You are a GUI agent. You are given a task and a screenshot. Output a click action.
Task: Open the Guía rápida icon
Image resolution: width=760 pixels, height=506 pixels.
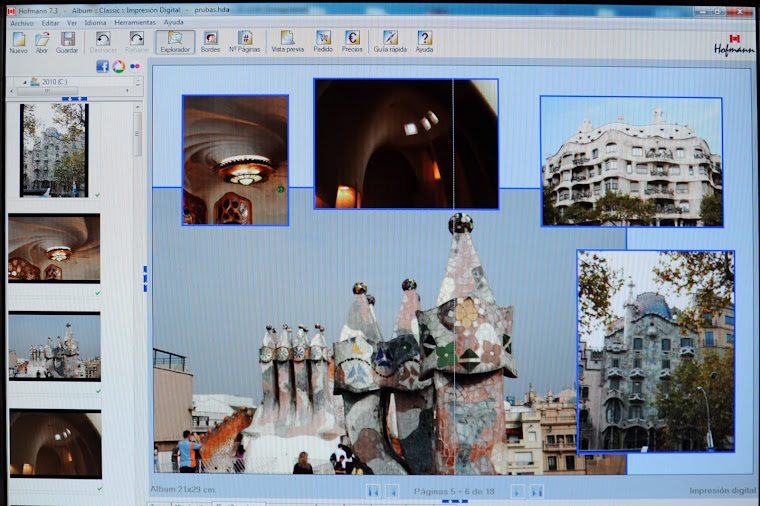390,42
